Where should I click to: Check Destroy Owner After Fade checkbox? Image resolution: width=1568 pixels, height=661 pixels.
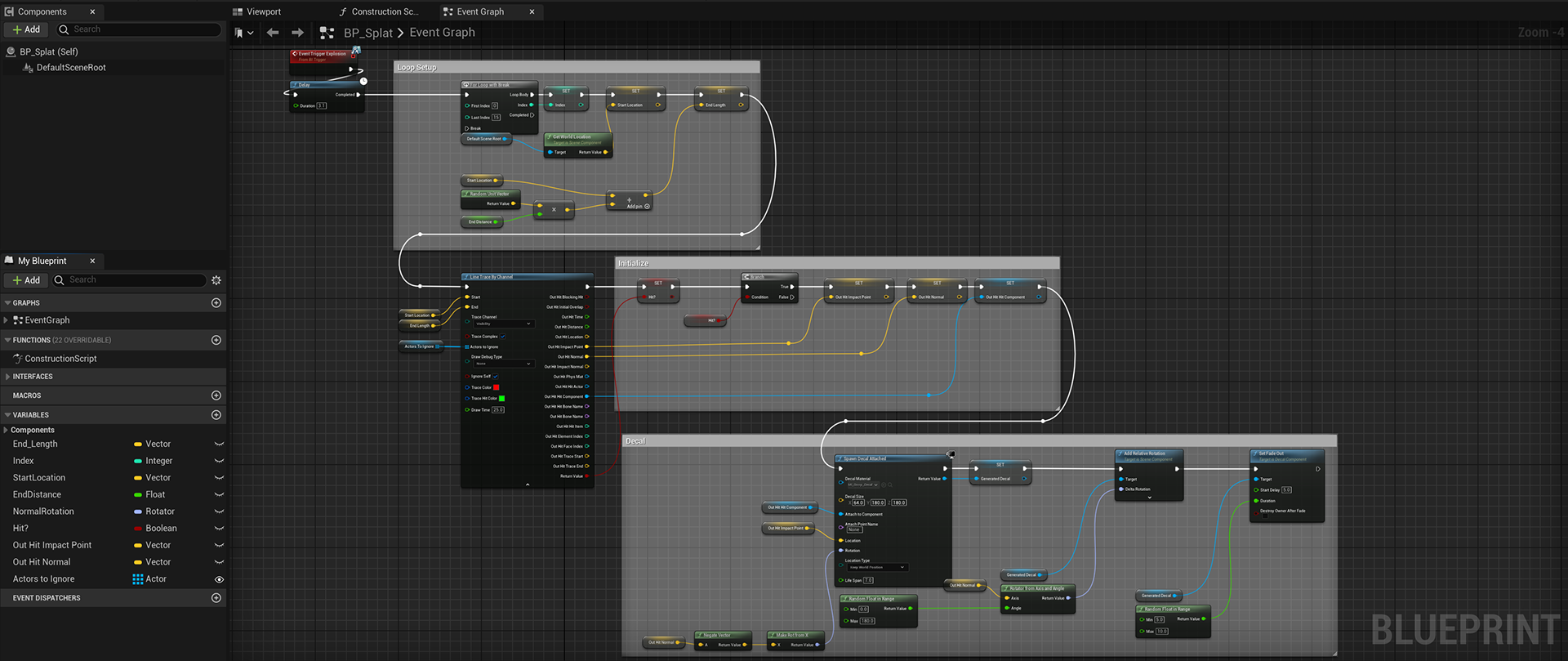tap(1265, 516)
